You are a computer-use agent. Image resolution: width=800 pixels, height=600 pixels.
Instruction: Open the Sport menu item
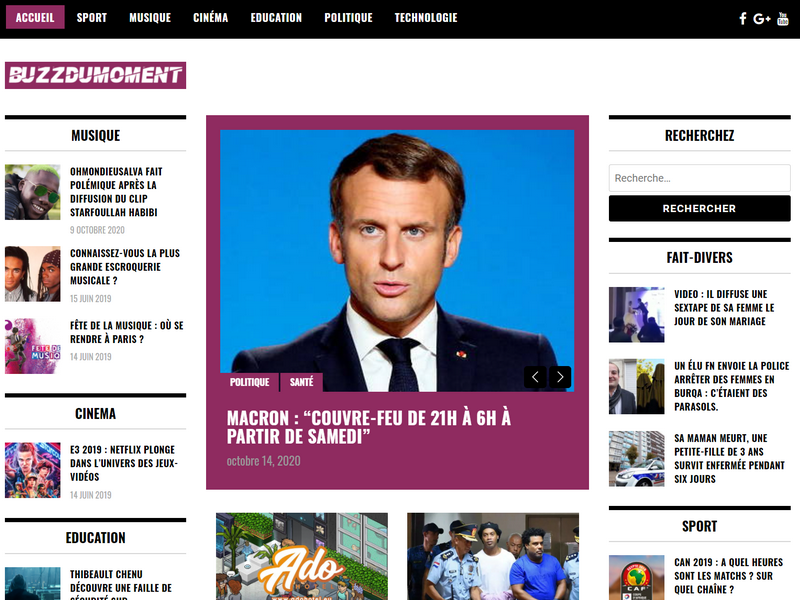tap(92, 17)
